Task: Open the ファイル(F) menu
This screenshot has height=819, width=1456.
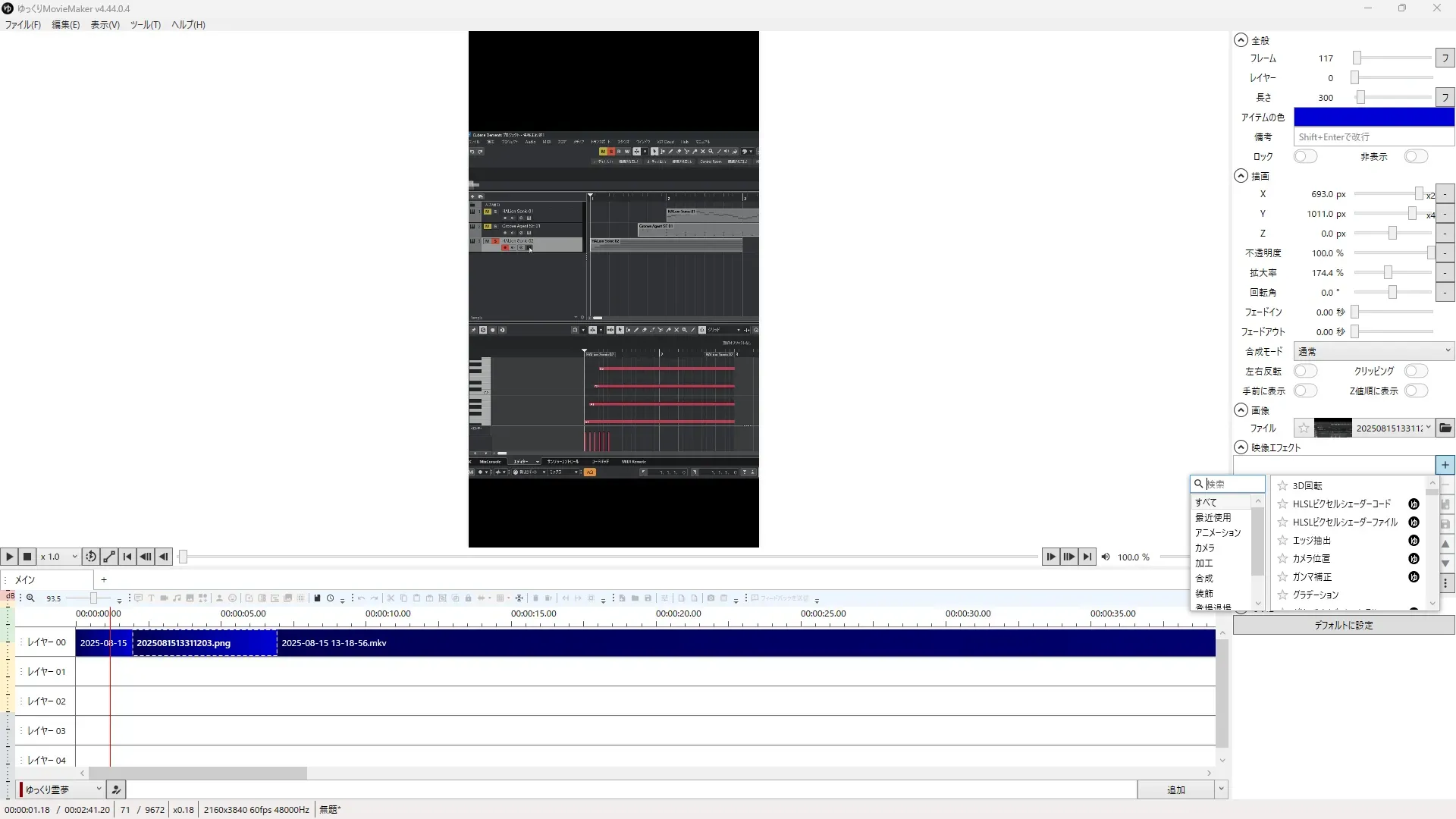Action: pos(23,25)
